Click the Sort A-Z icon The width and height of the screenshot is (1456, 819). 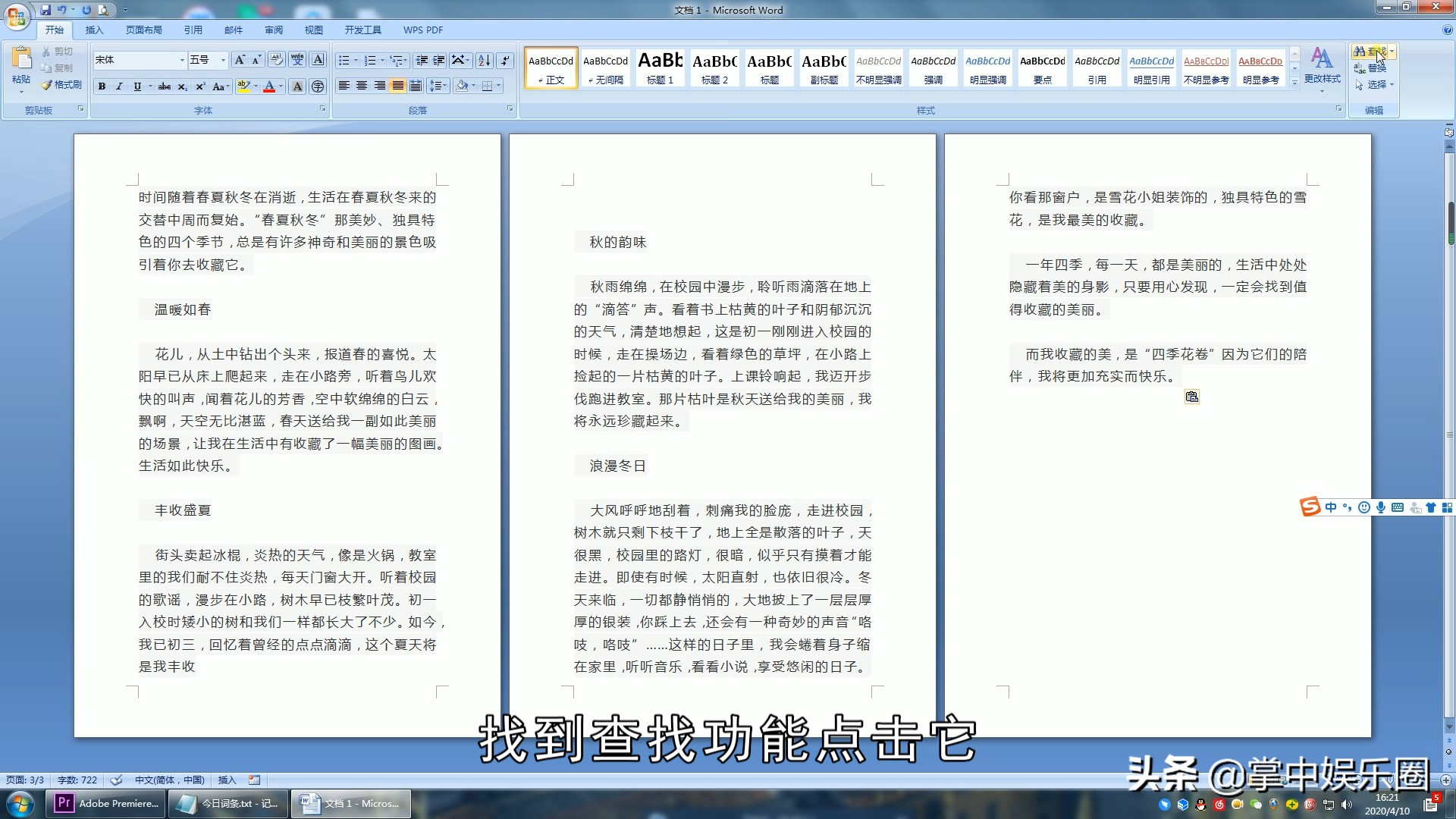click(x=484, y=60)
